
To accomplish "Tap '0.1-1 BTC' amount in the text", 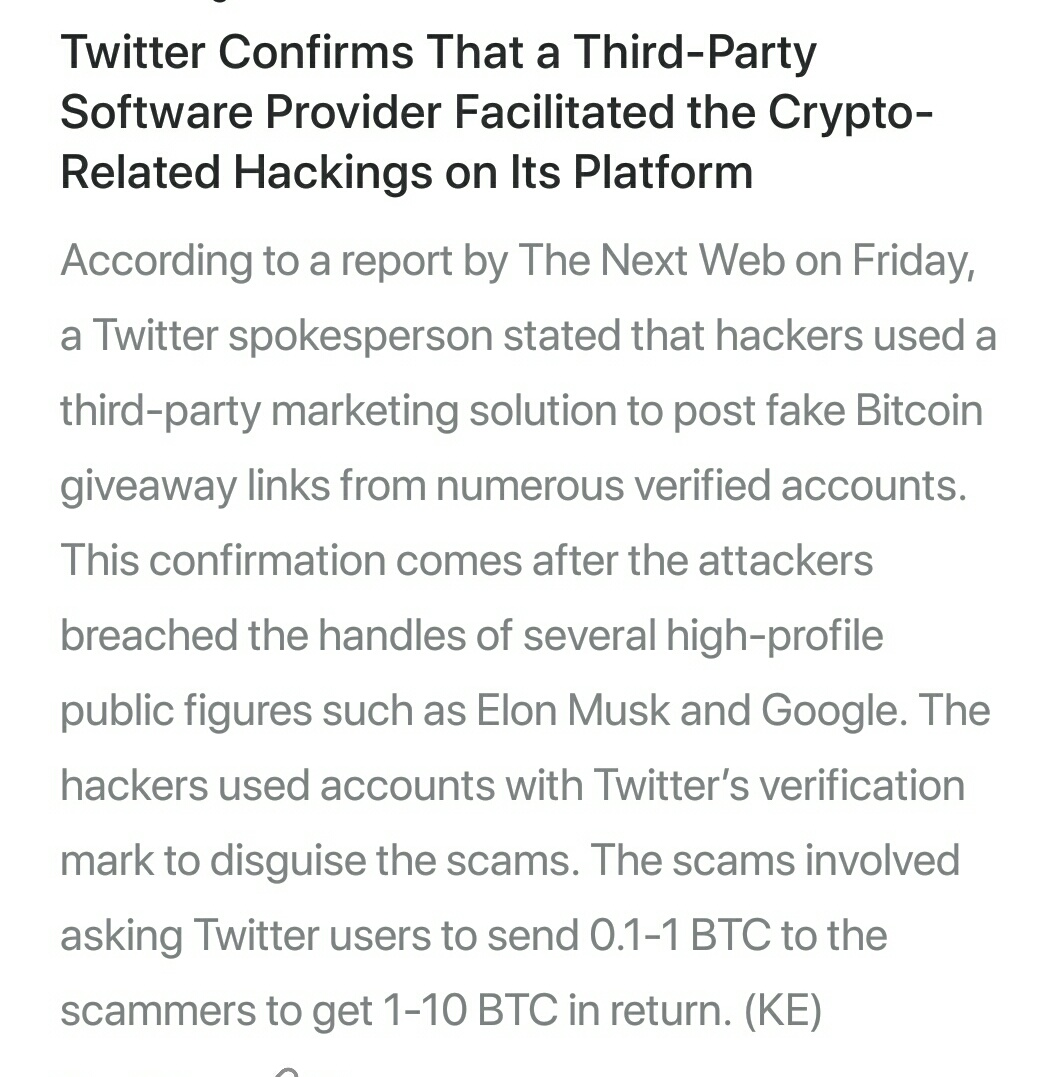I will click(679, 935).
